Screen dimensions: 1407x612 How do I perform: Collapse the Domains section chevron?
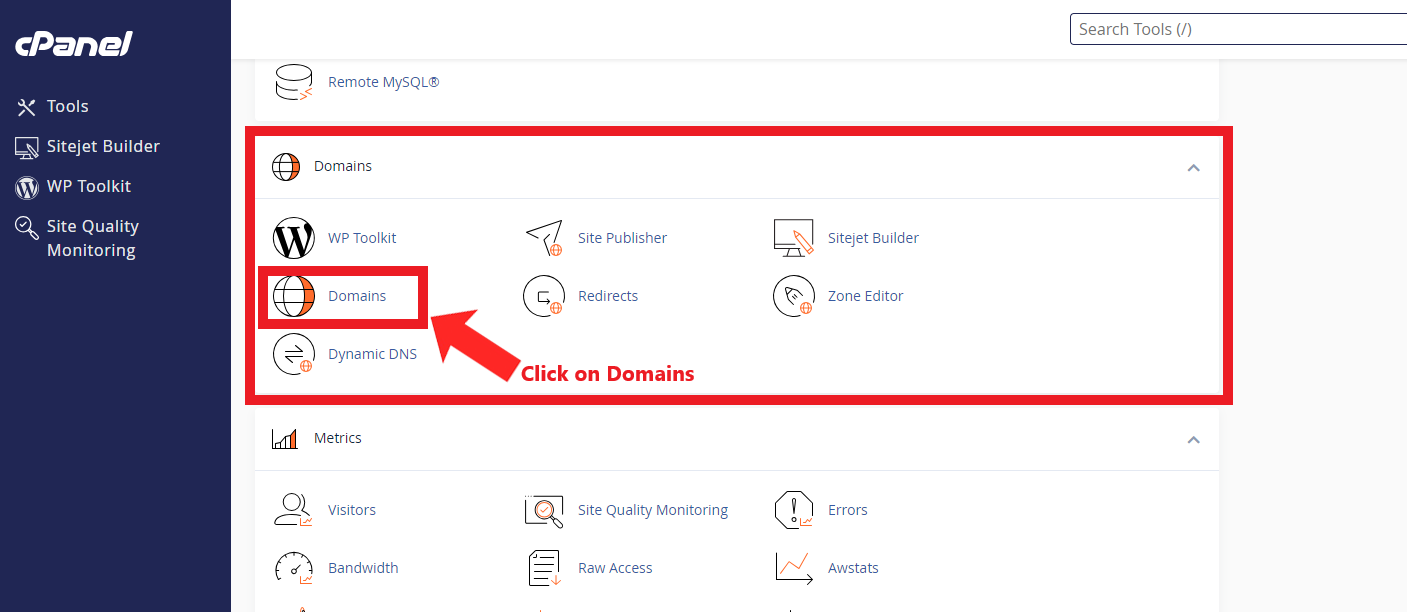pyautogui.click(x=1193, y=167)
